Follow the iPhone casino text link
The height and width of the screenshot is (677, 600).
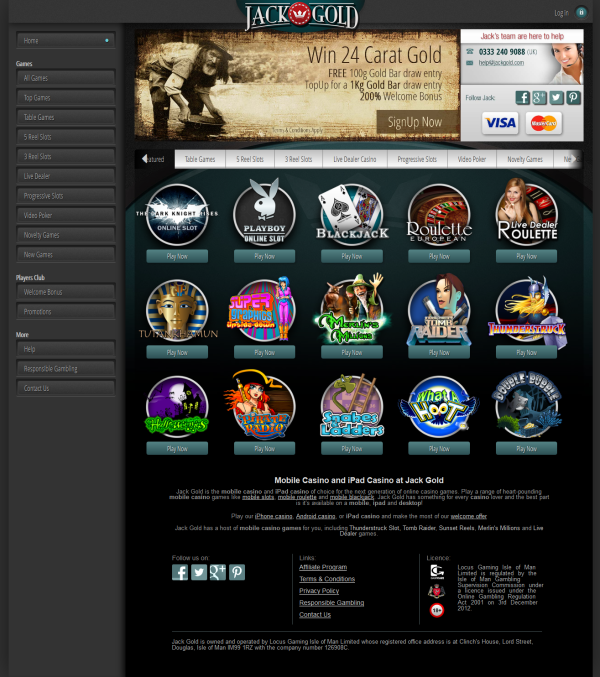click(x=274, y=516)
